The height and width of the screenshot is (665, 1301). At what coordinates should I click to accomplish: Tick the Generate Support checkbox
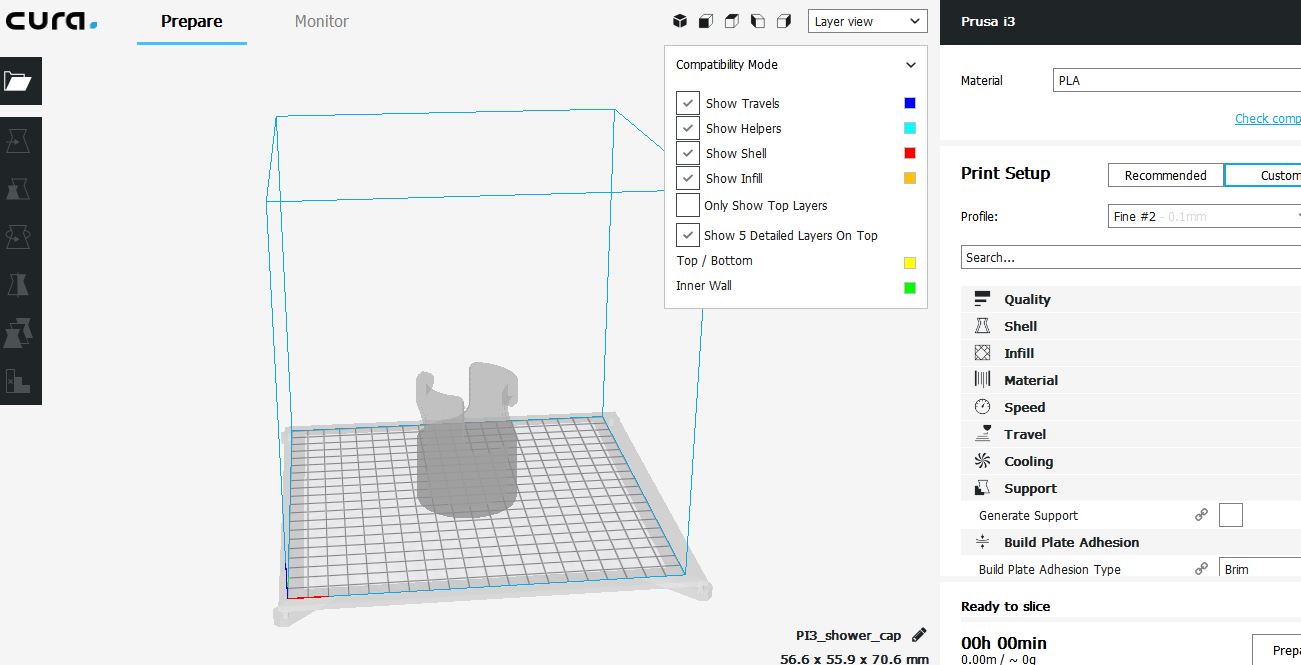1231,515
